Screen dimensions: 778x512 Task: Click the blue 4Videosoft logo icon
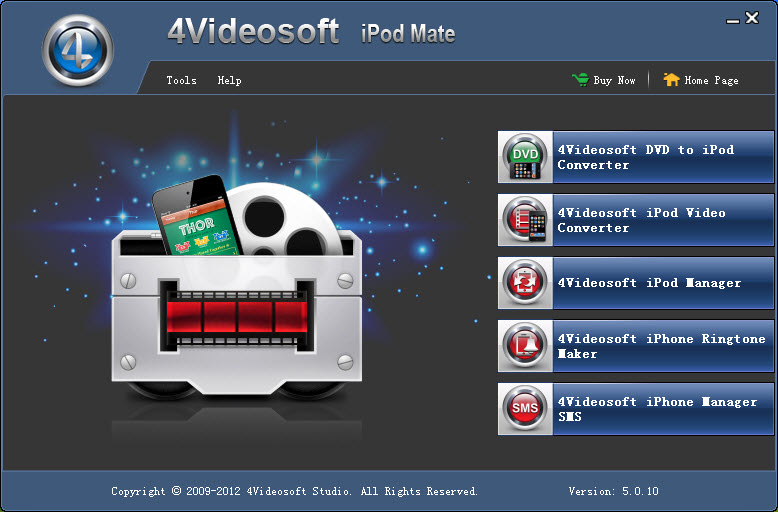(77, 50)
